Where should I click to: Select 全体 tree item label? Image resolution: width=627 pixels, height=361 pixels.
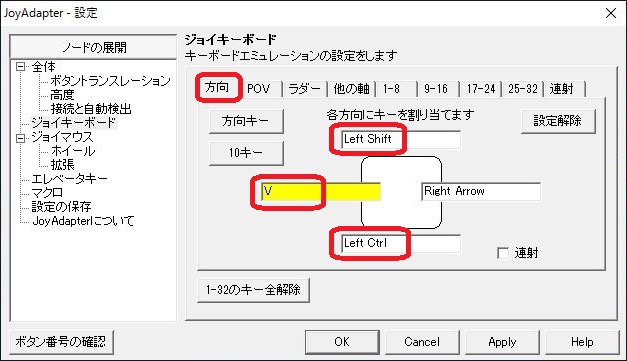click(x=44, y=67)
